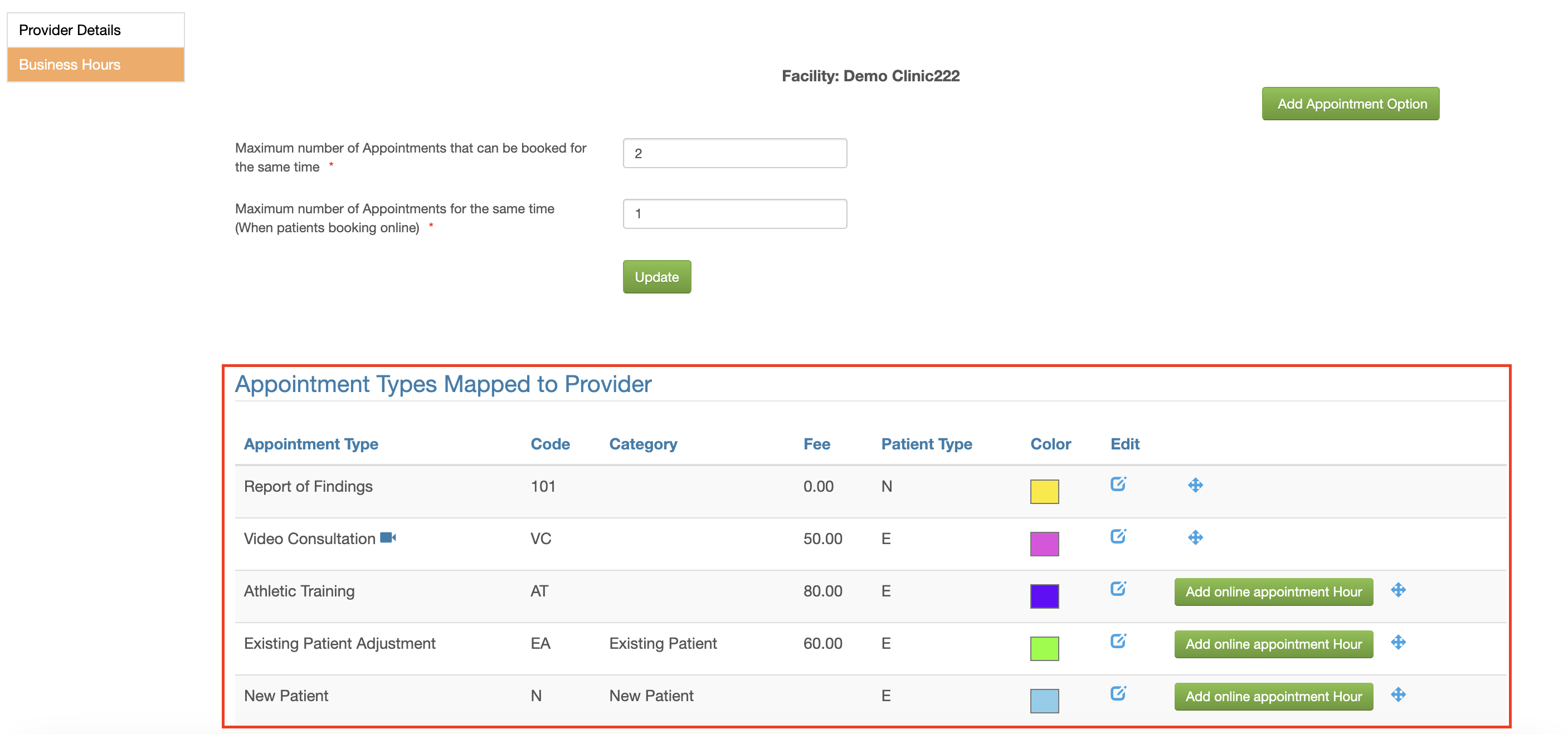
Task: Click the 60.00 fee value
Action: tap(823, 643)
